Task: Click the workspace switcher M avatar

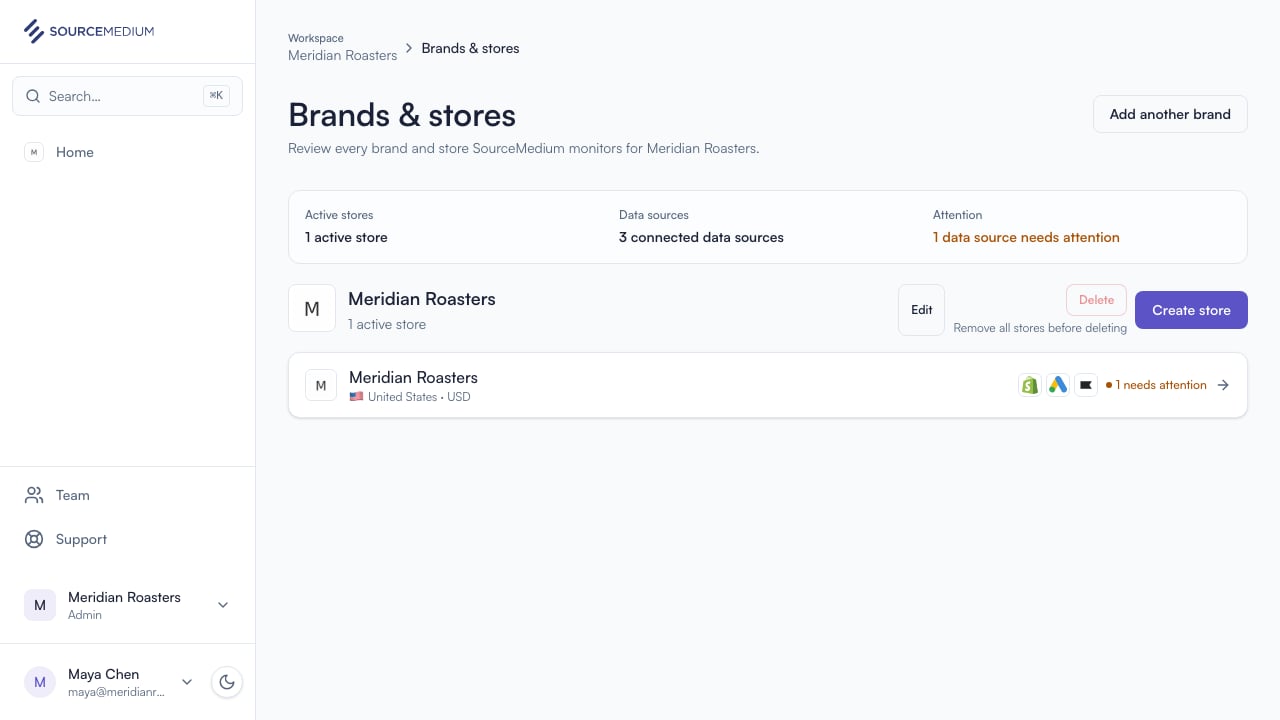Action: coord(40,605)
